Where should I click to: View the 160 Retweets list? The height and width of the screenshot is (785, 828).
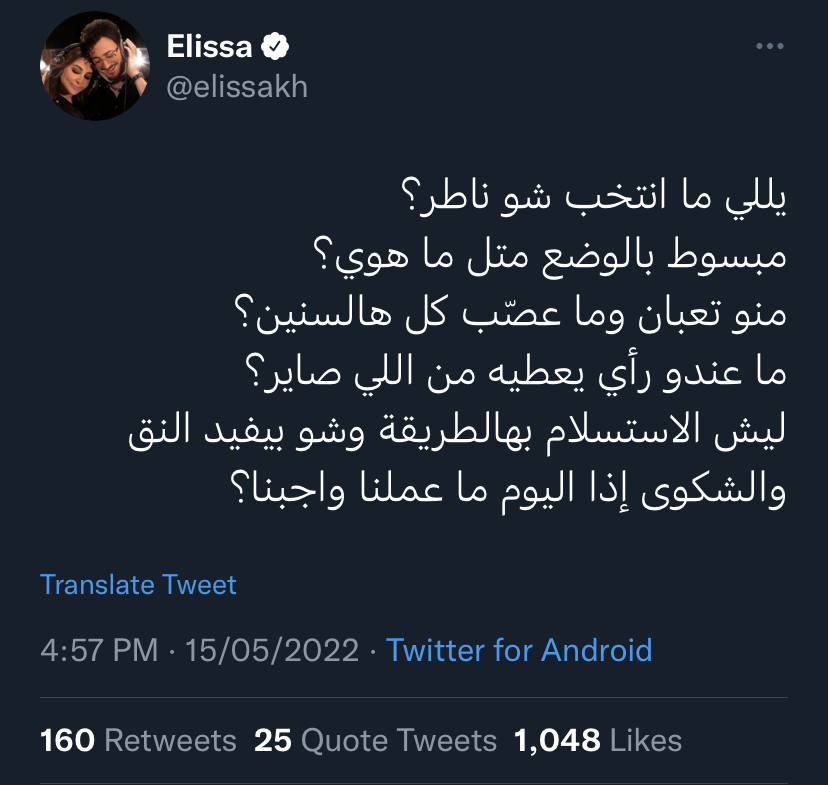point(138,740)
